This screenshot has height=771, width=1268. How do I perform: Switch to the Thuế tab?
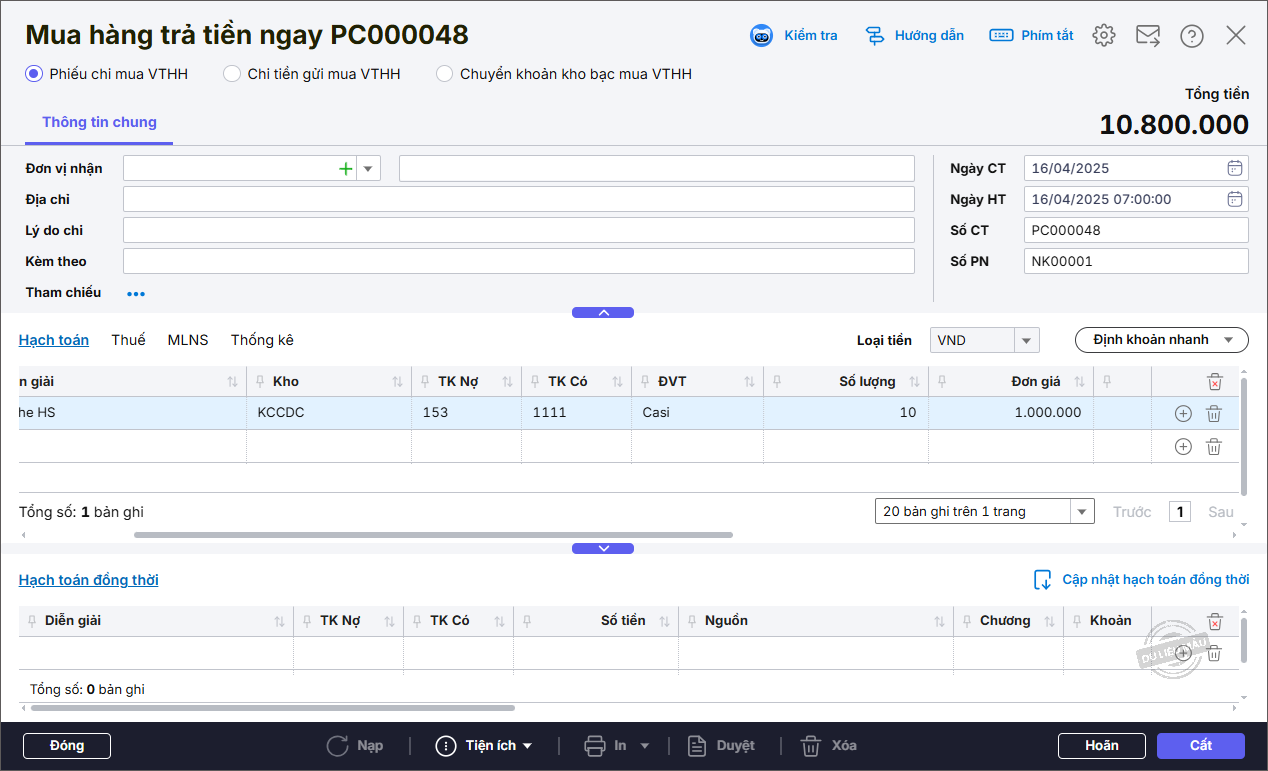pos(128,340)
